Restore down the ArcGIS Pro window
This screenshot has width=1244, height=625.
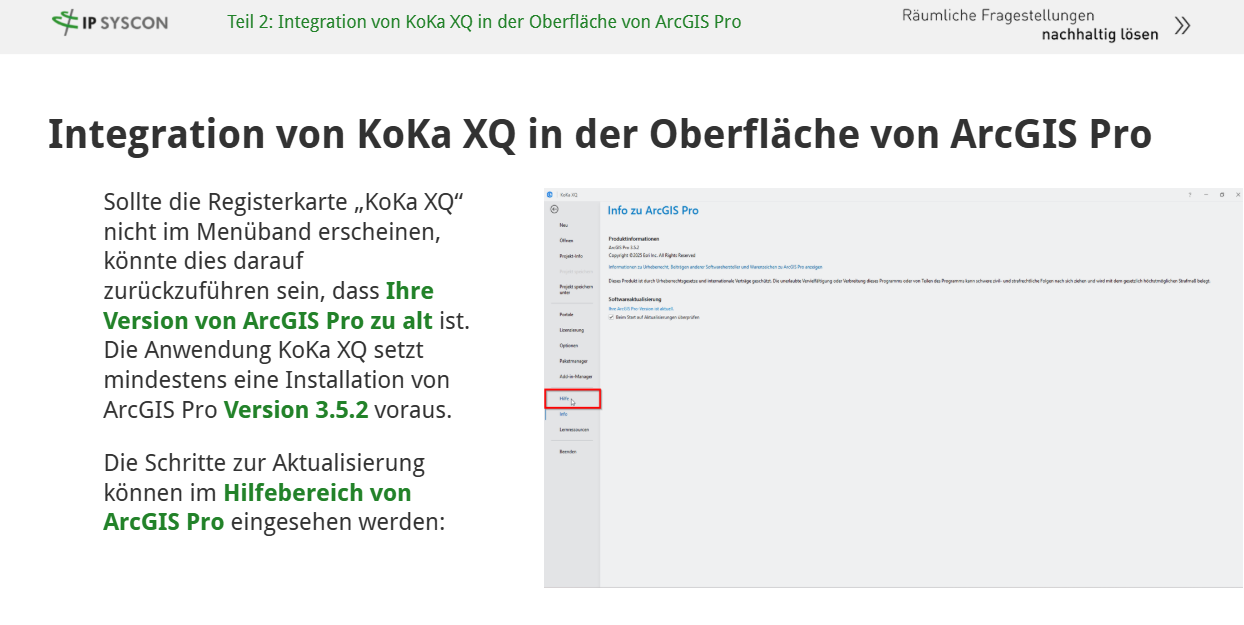coord(1222,194)
